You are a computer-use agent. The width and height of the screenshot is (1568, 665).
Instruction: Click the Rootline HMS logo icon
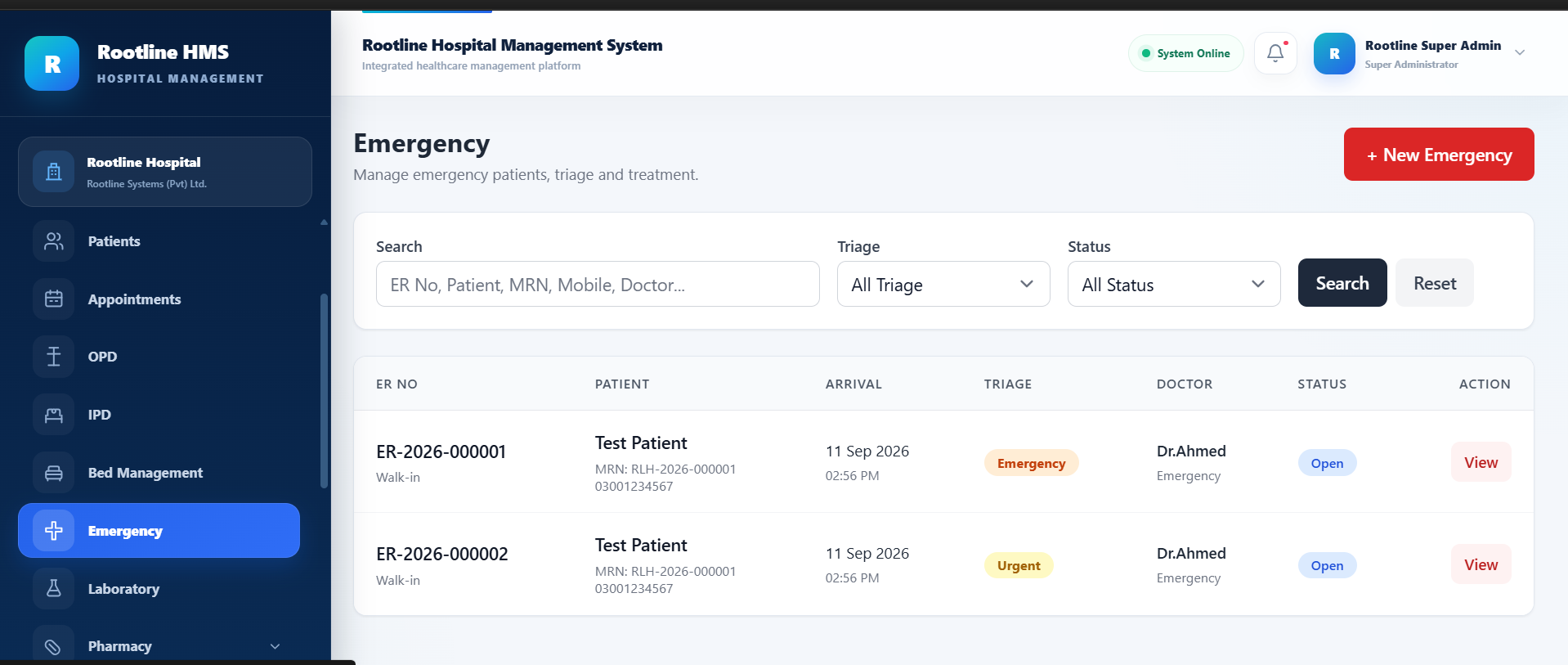tap(52, 64)
